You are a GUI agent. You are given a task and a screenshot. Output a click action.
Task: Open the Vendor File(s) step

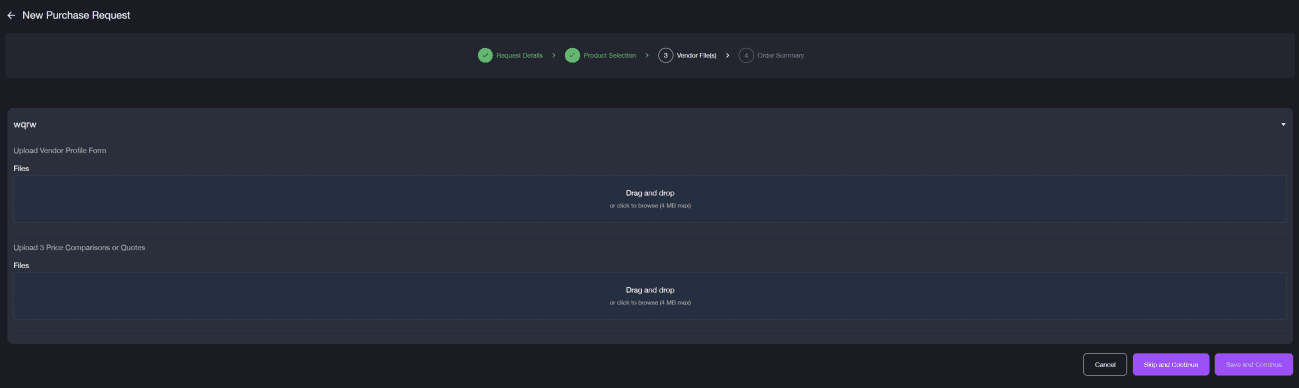pyautogui.click(x=697, y=55)
